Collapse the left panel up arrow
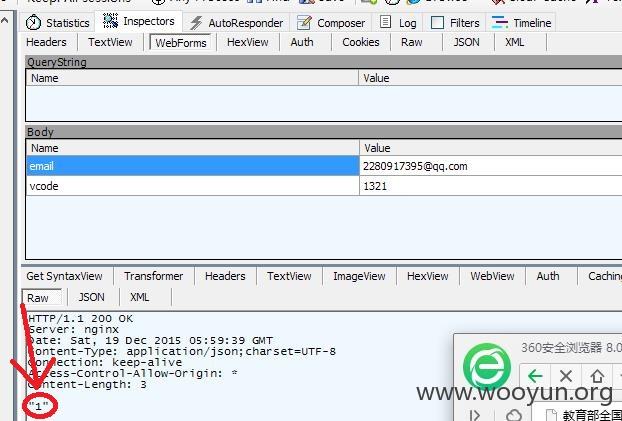 (x=5, y=20)
